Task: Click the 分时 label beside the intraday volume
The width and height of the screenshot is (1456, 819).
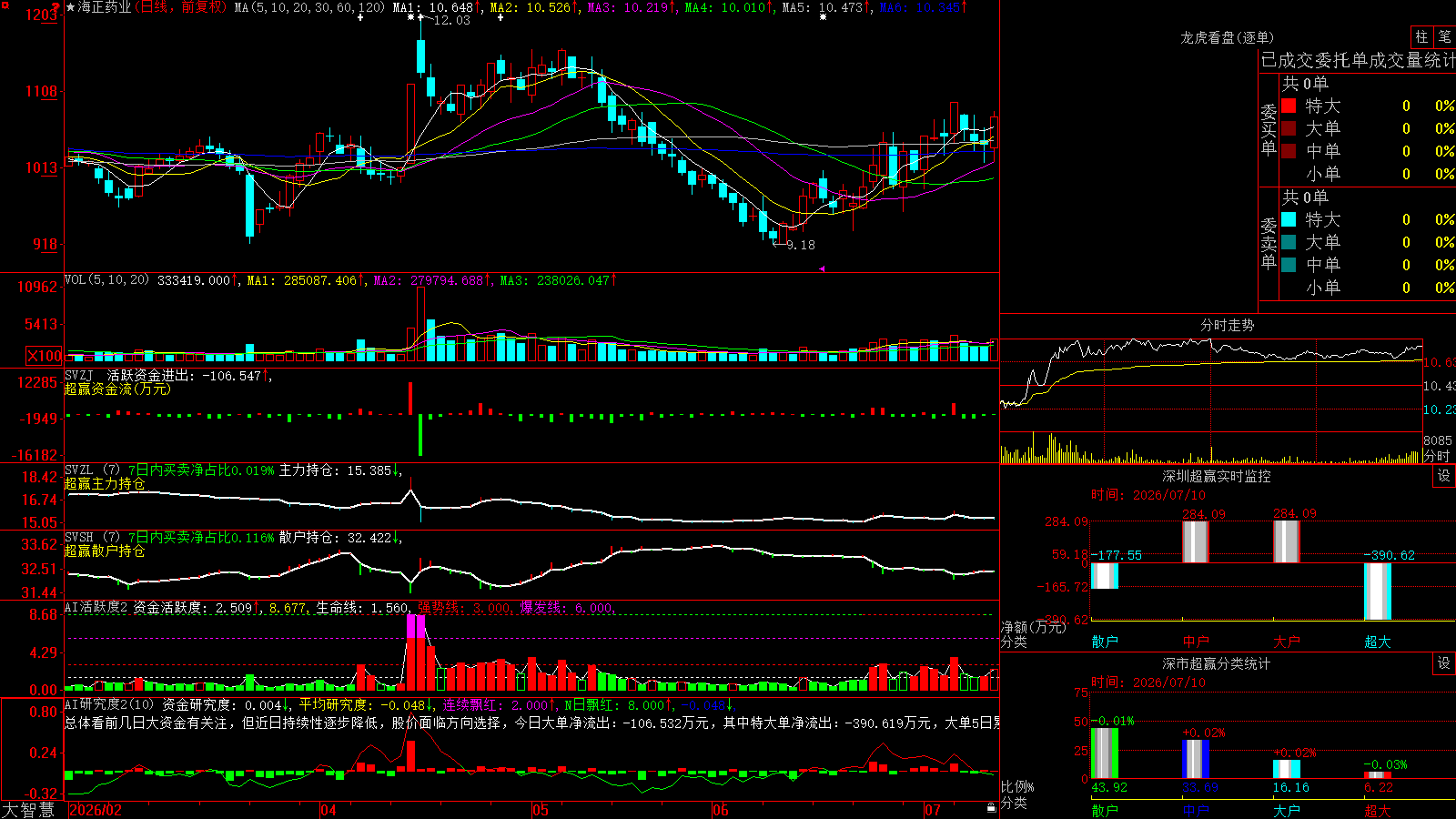Action: coord(1437,456)
